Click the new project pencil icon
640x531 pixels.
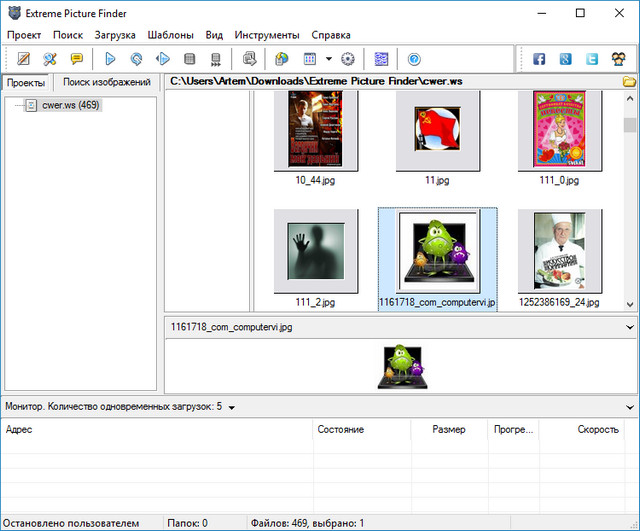(23, 59)
